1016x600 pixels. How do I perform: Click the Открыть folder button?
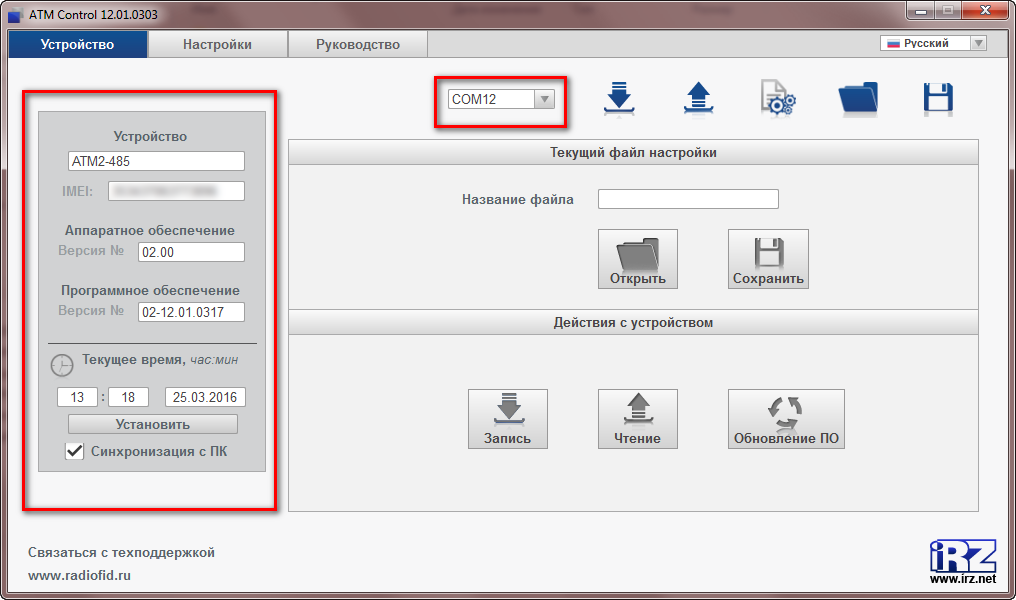click(638, 258)
